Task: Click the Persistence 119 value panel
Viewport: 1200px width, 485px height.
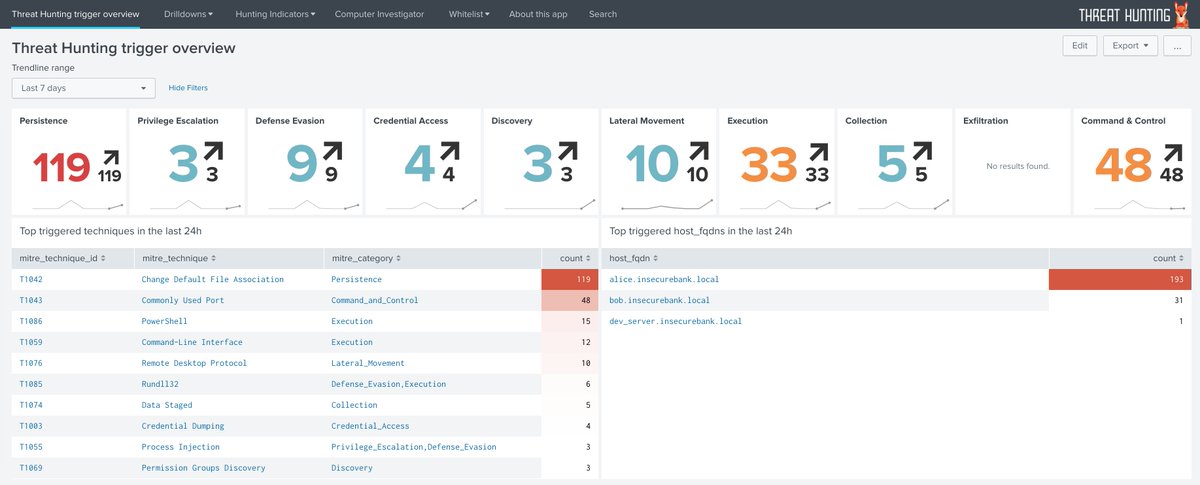Action: 62,167
